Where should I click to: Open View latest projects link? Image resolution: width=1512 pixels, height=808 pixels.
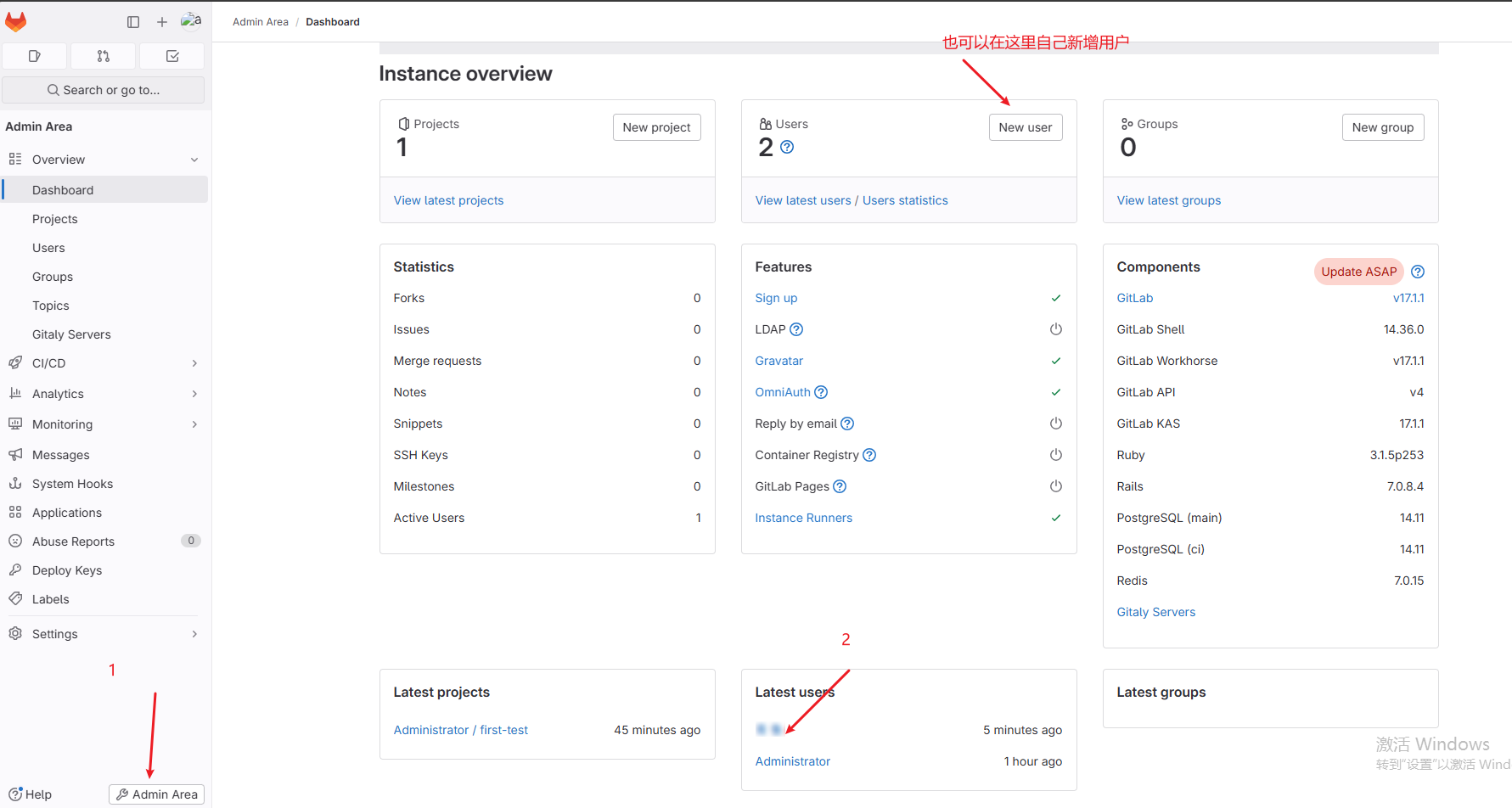point(448,199)
